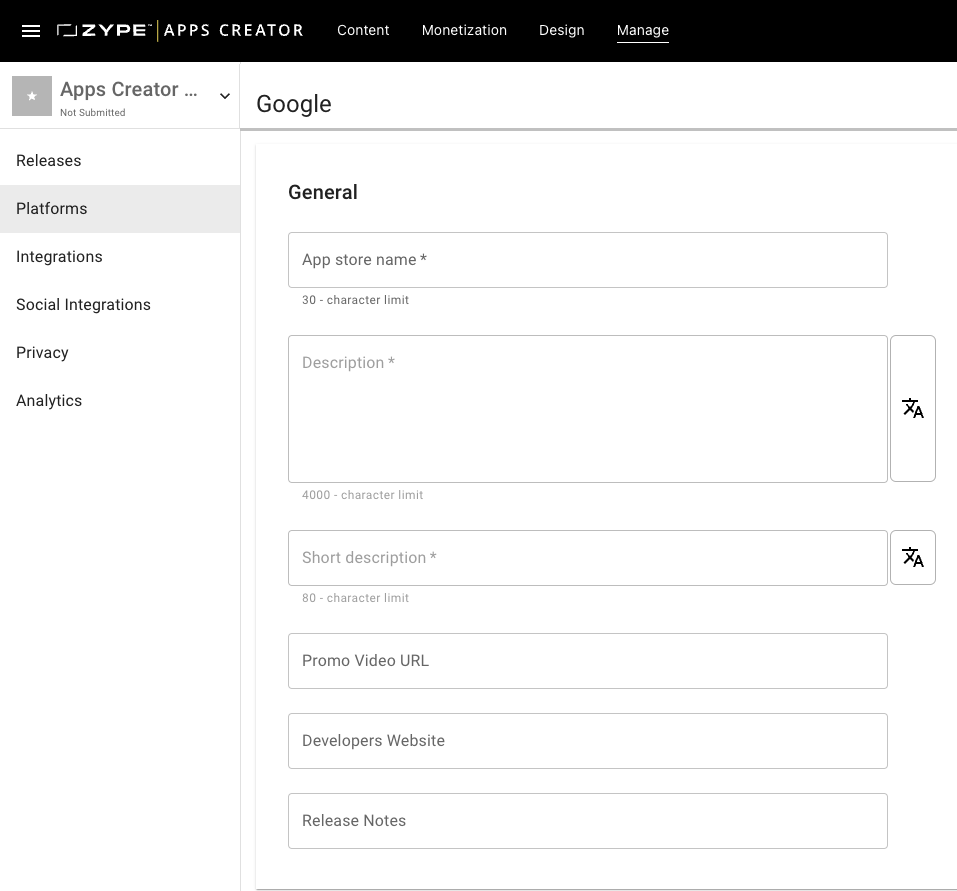Viewport: 957px width, 891px height.
Task: Select Platforms in sidebar
Action: [x=120, y=209]
